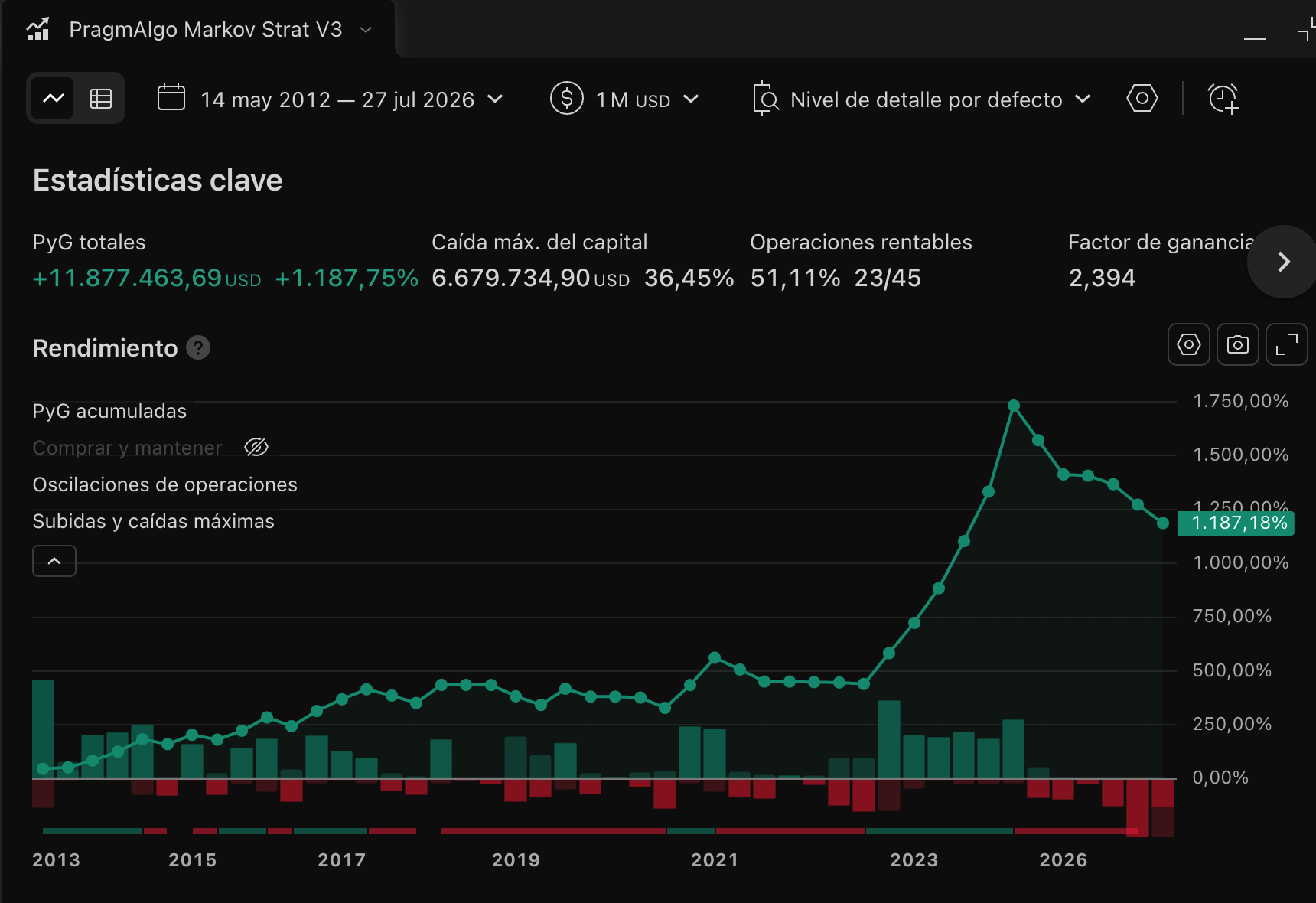Select Oscilaciones de operaciones legend item

164,484
